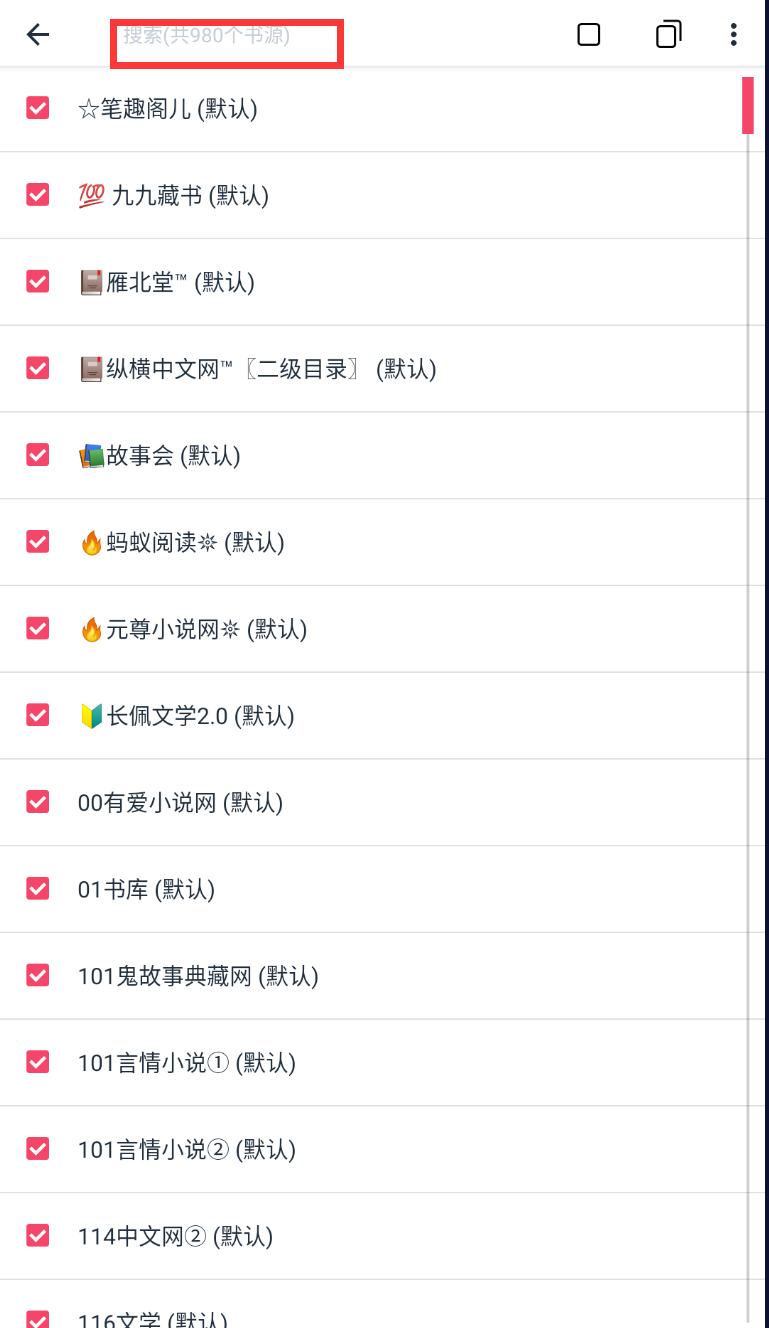
Task: Open the 101鬼故事典藏网 source entry
Action: [x=198, y=976]
